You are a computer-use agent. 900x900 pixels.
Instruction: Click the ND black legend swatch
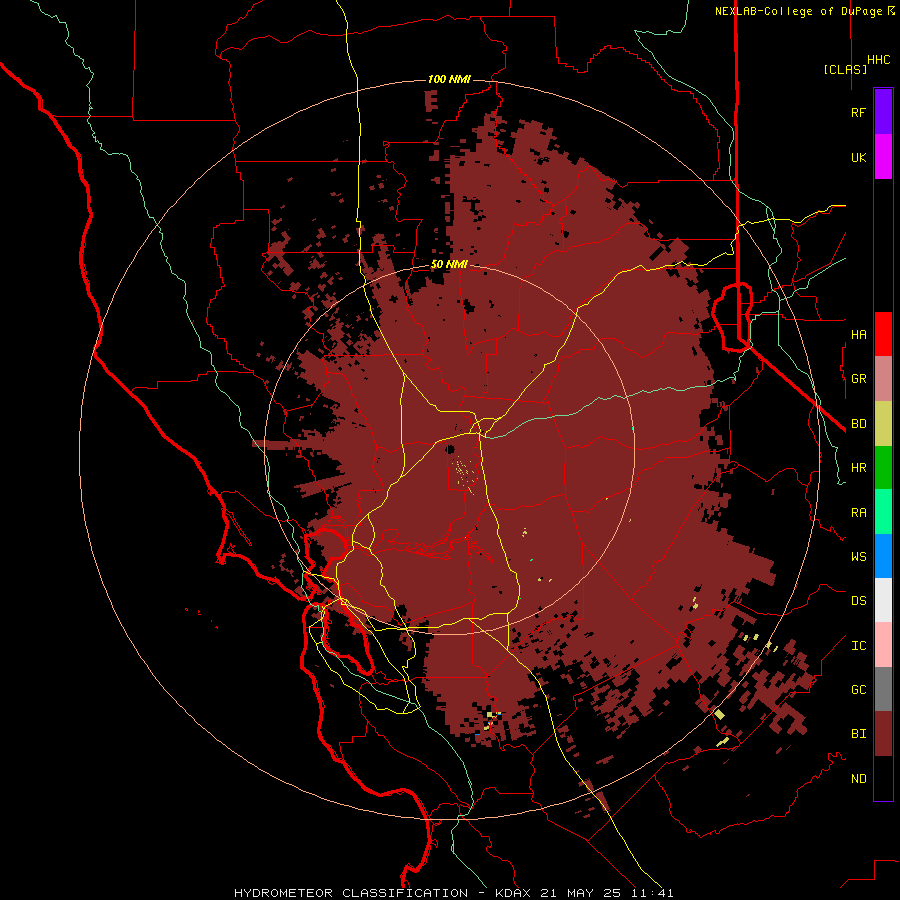coord(883,778)
